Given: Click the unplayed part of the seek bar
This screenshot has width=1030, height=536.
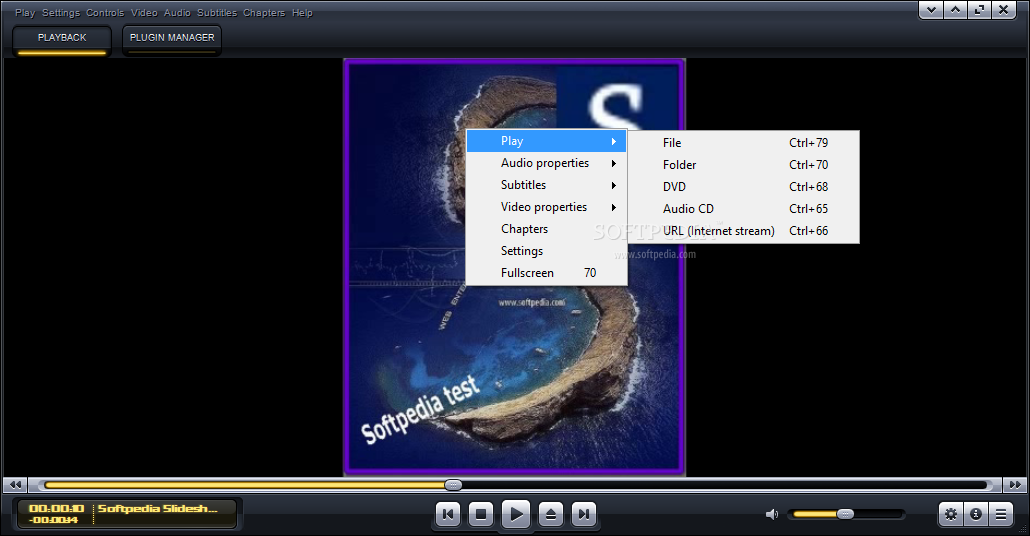Looking at the screenshot, I should (725, 485).
